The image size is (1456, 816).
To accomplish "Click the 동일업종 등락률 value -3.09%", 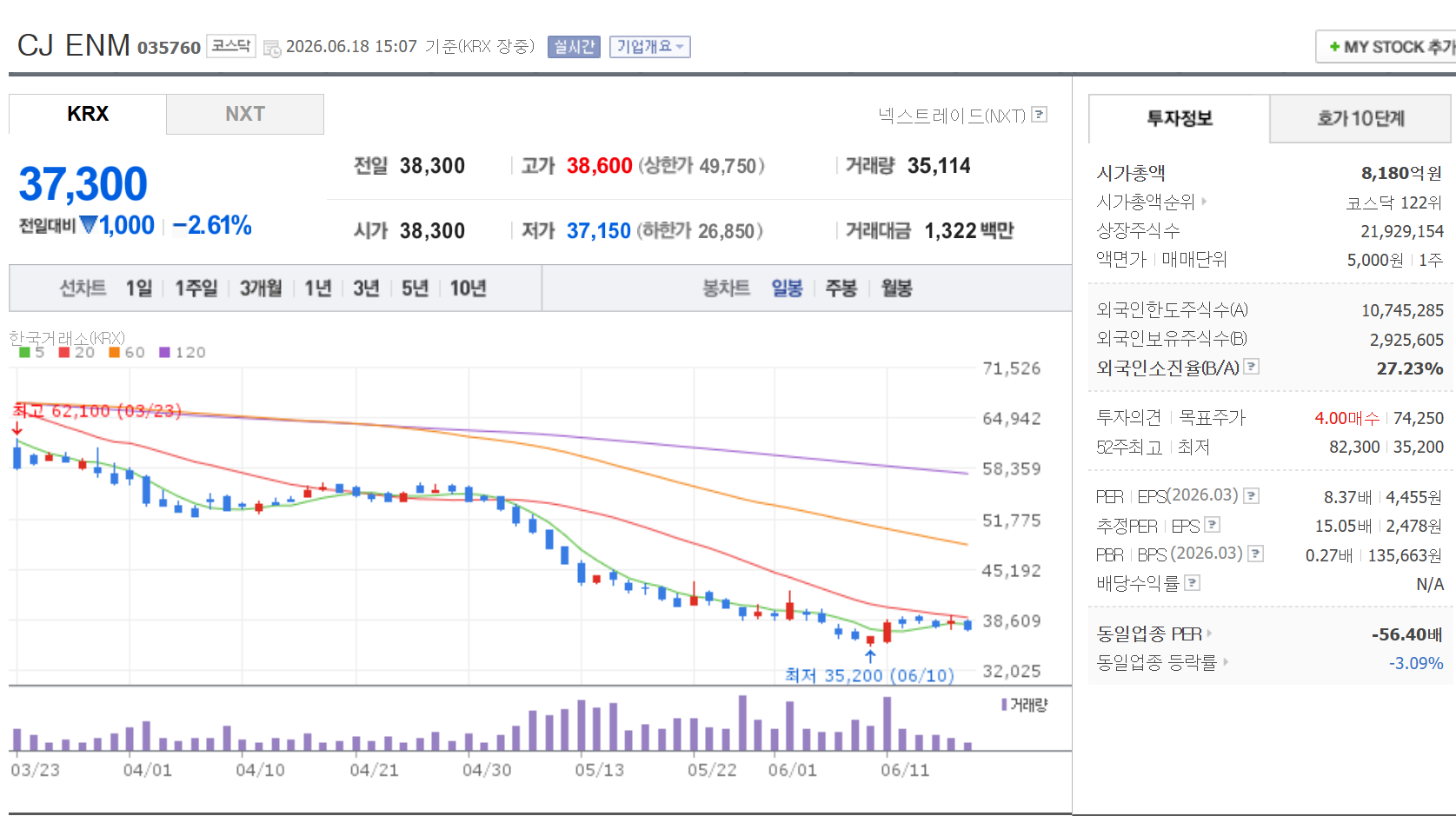I will click(x=1416, y=663).
